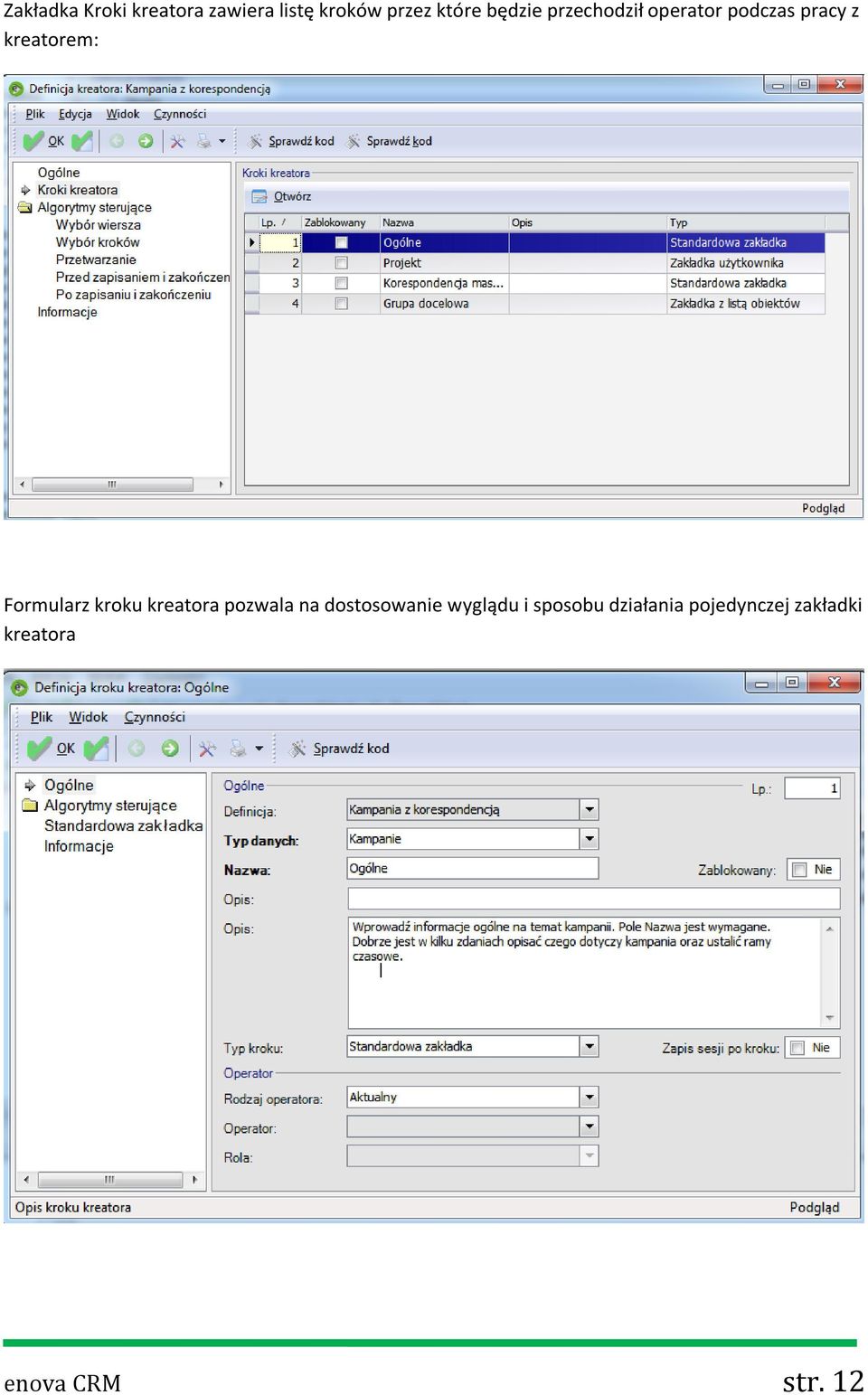Select the Projekt name cell in the table
This screenshot has width=868, height=1395.
click(x=443, y=263)
